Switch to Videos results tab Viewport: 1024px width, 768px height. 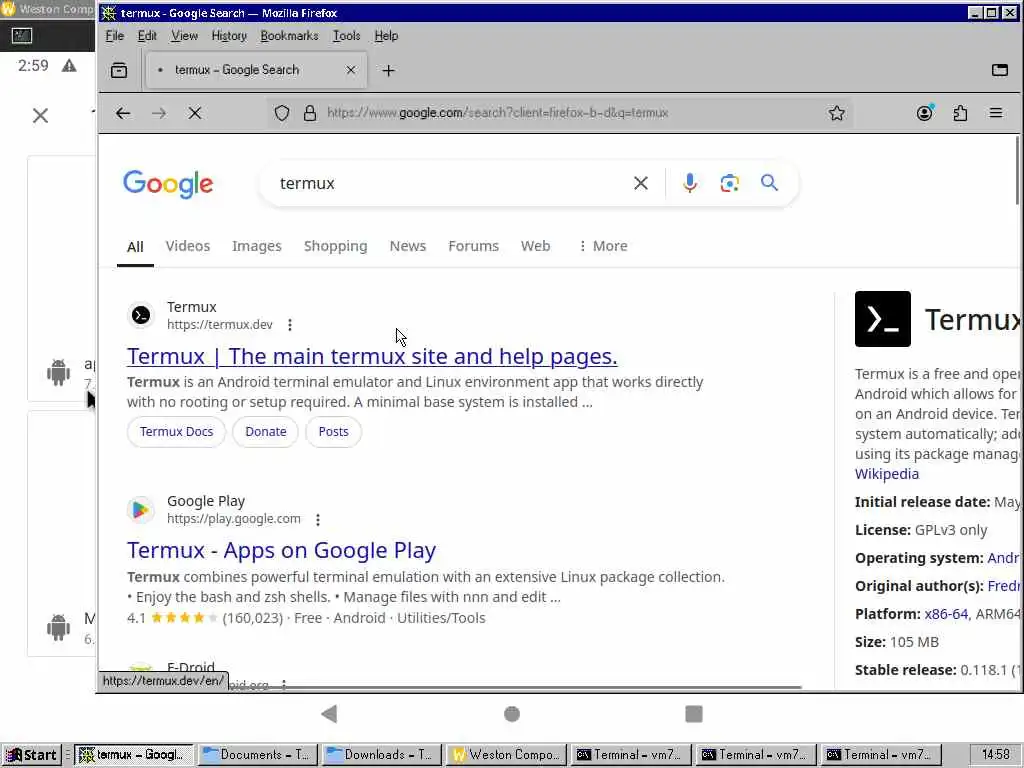(x=187, y=246)
